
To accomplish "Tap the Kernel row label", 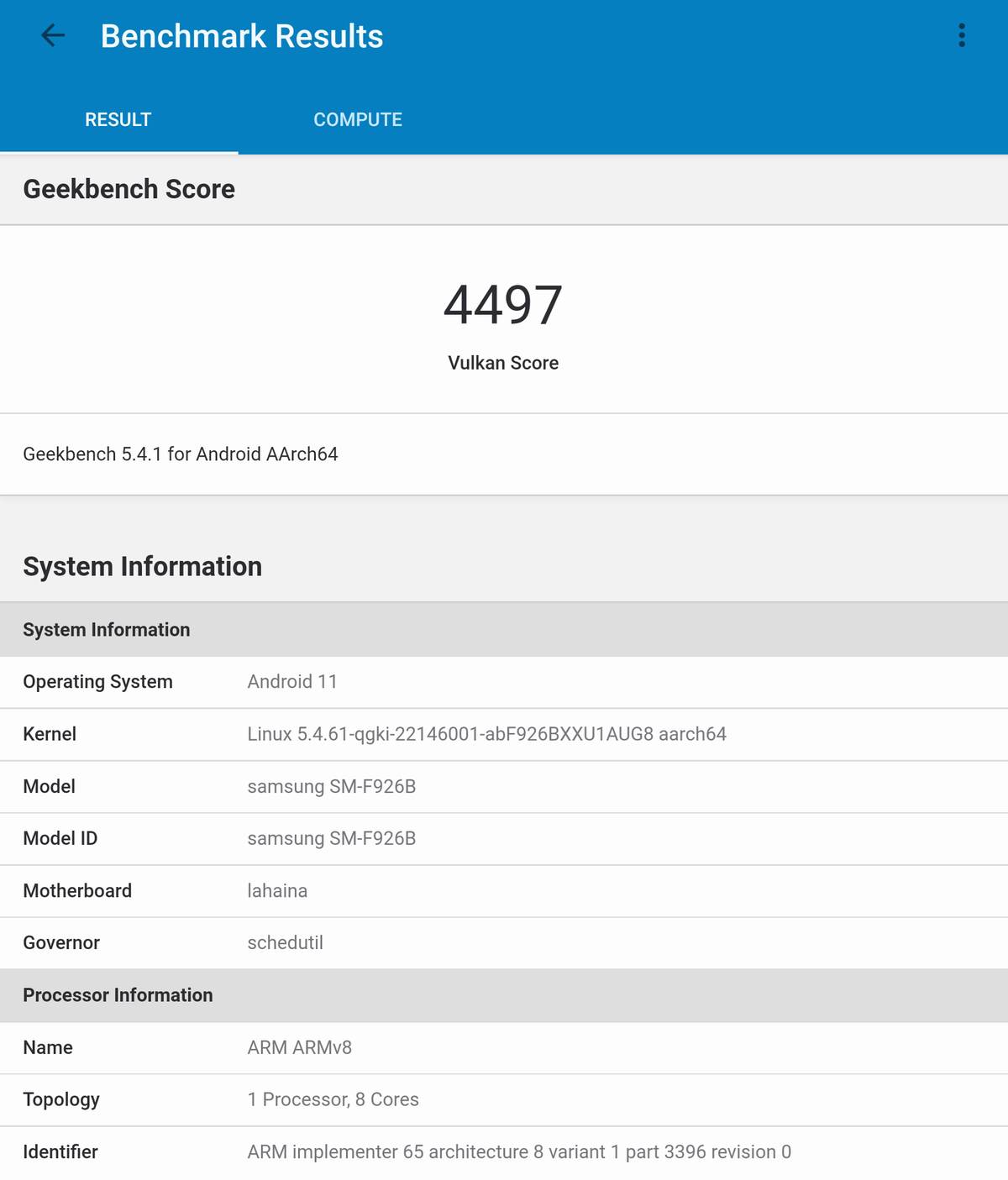I will pos(50,734).
